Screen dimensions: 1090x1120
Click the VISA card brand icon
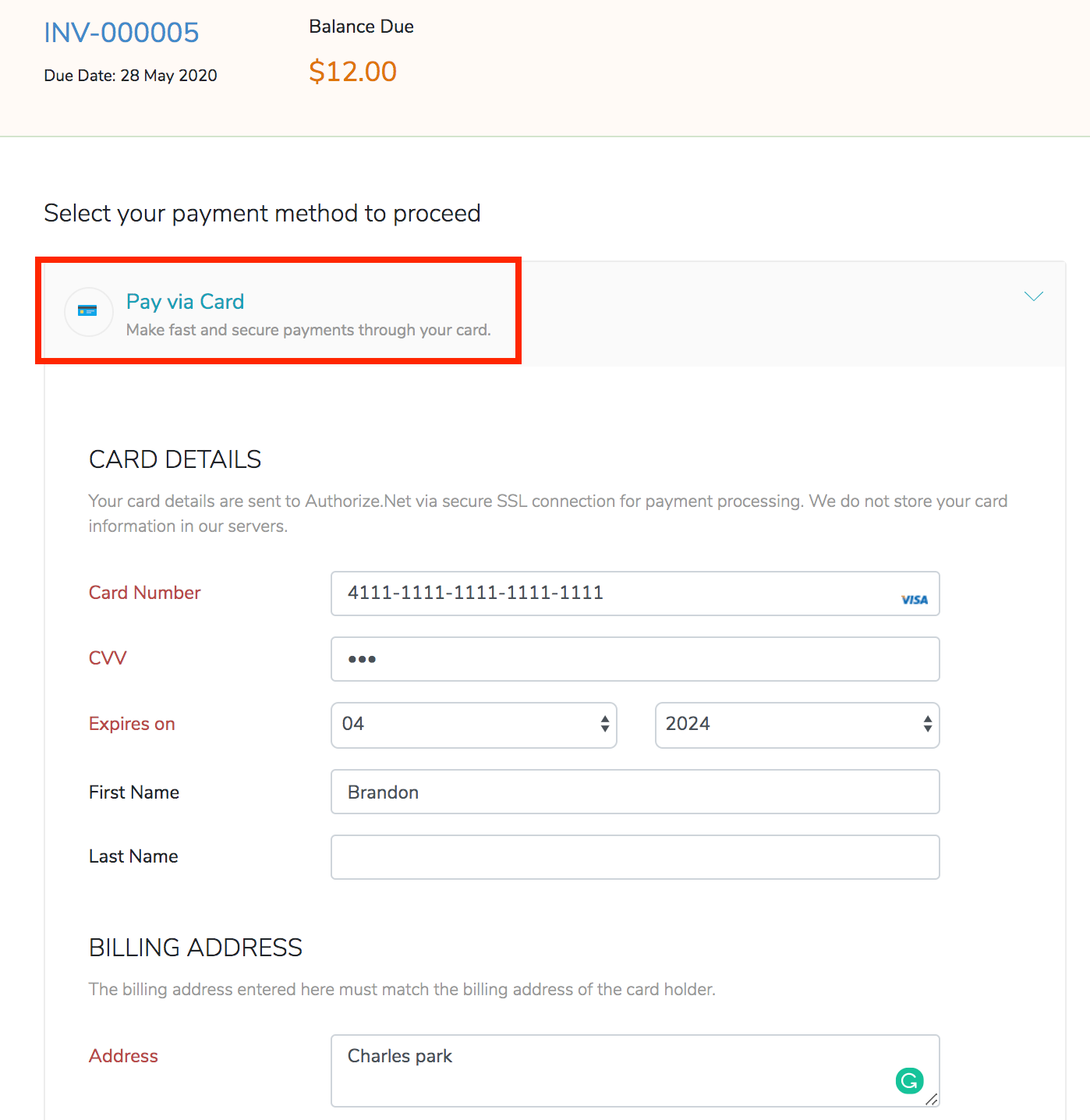pyautogui.click(x=914, y=599)
